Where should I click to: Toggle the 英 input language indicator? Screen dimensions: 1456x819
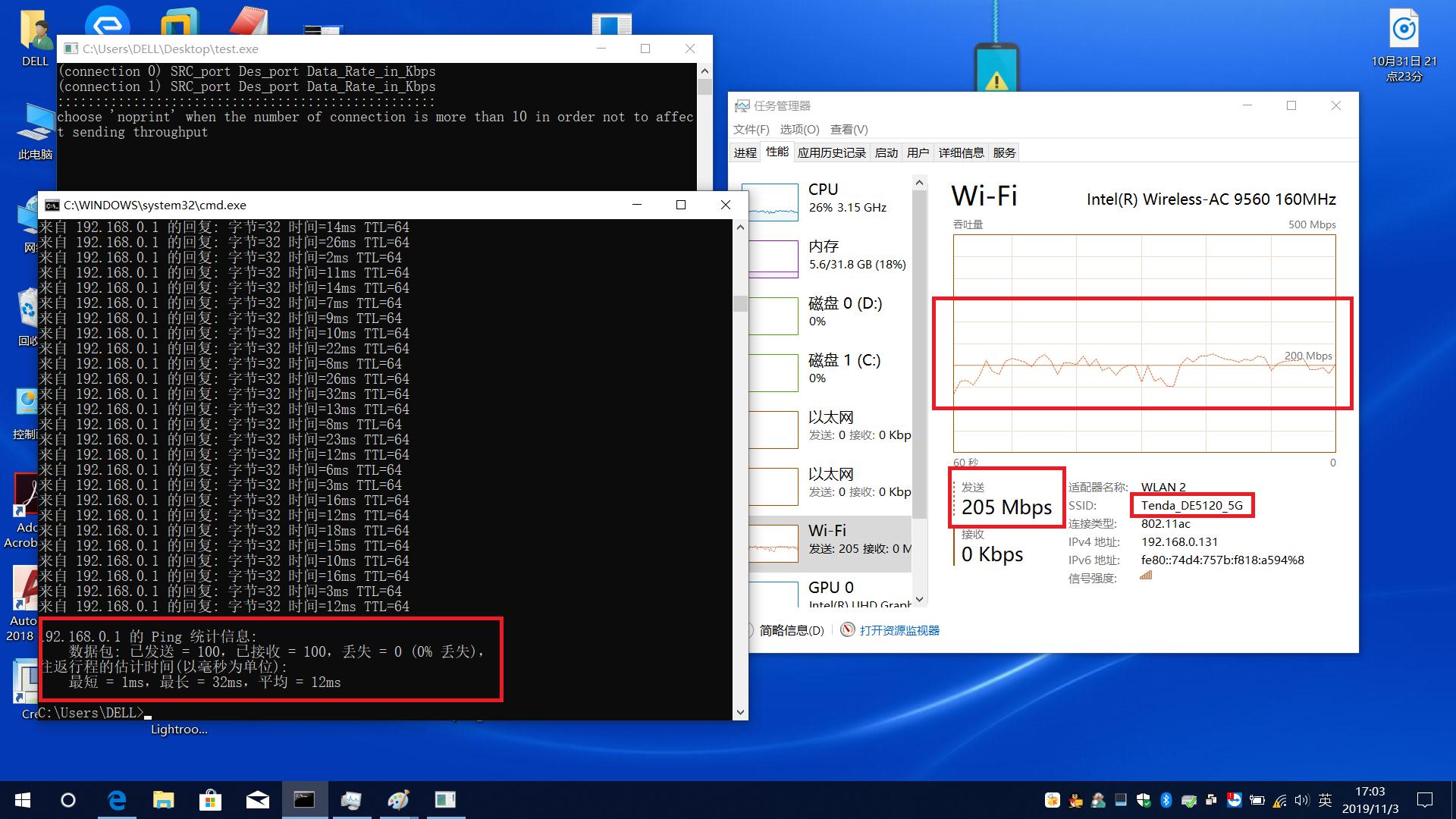1325,800
